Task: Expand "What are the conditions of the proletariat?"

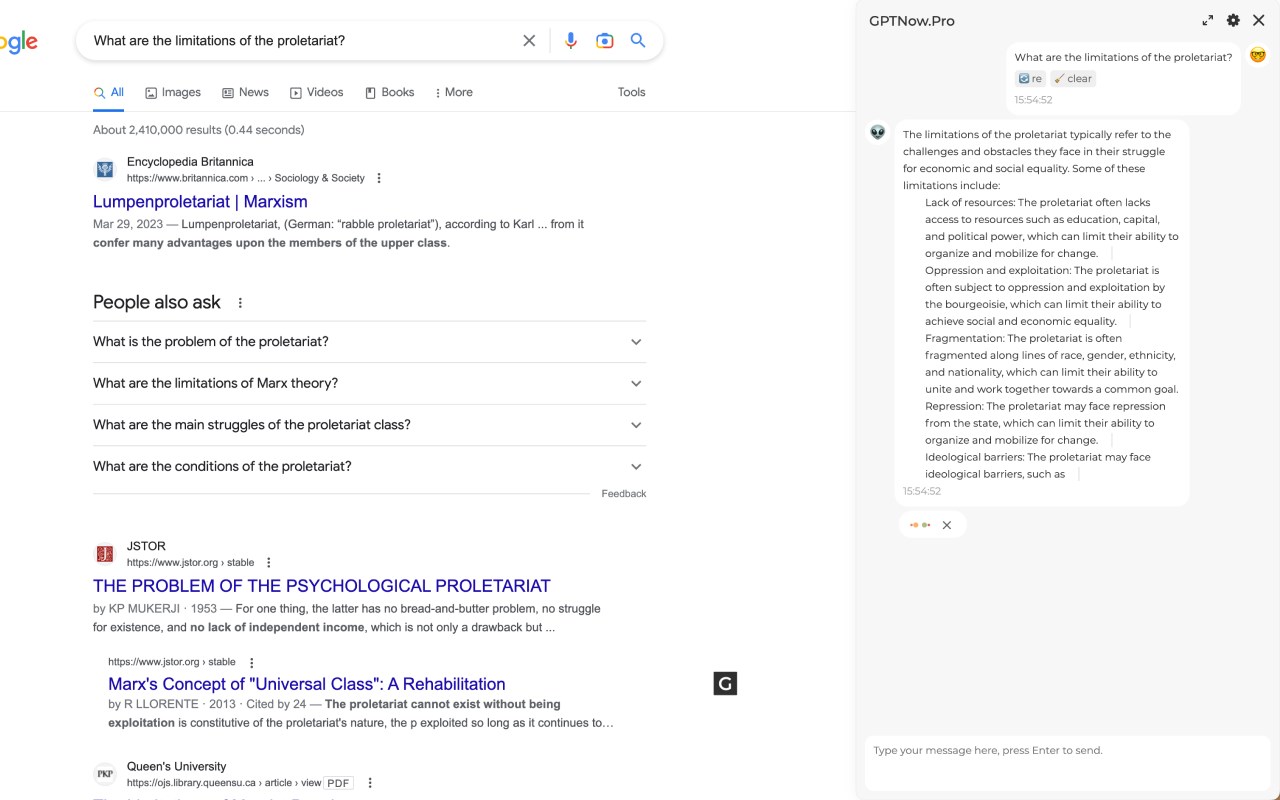Action: tap(636, 466)
